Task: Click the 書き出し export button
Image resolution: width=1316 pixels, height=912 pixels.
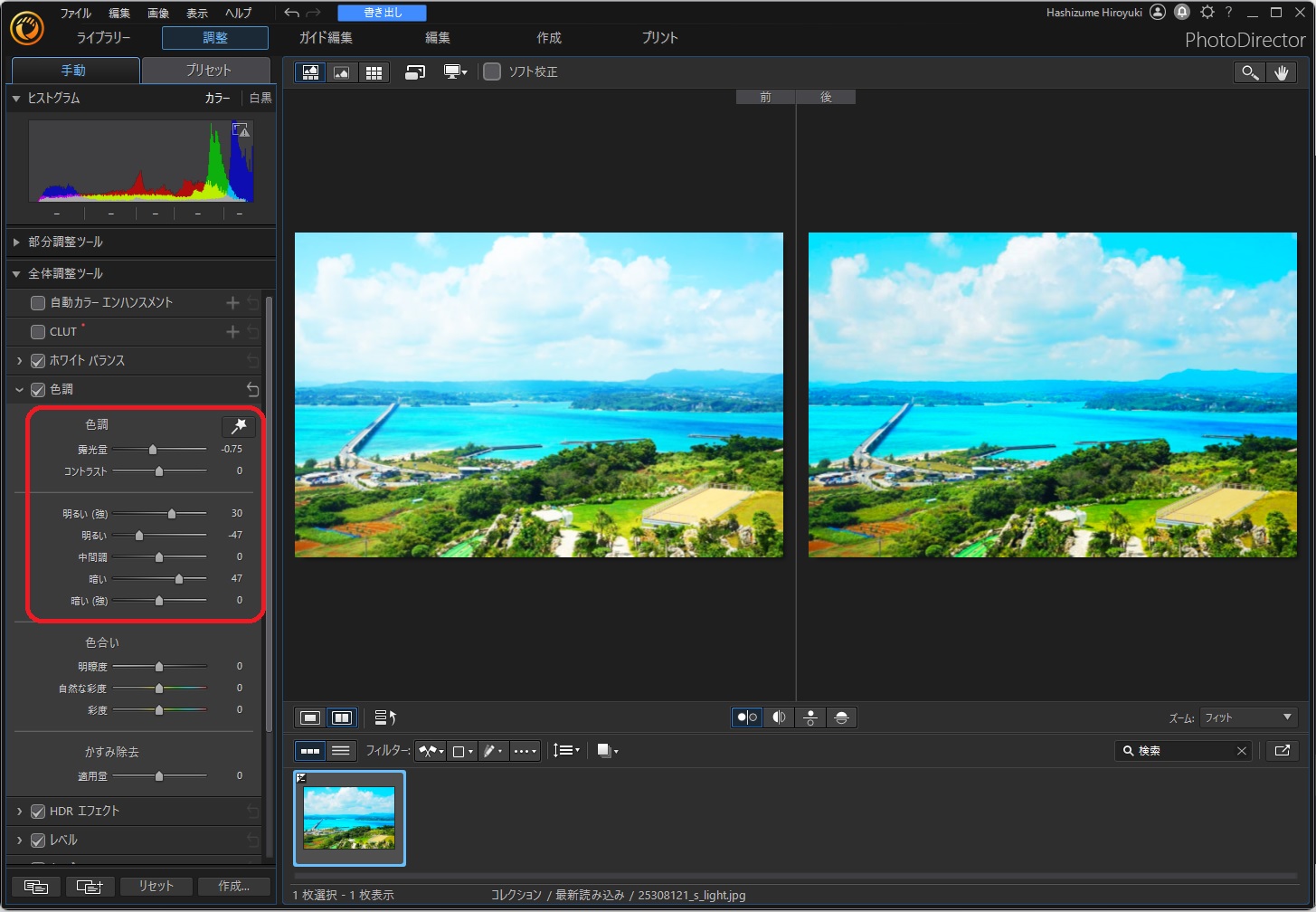Action: click(382, 13)
